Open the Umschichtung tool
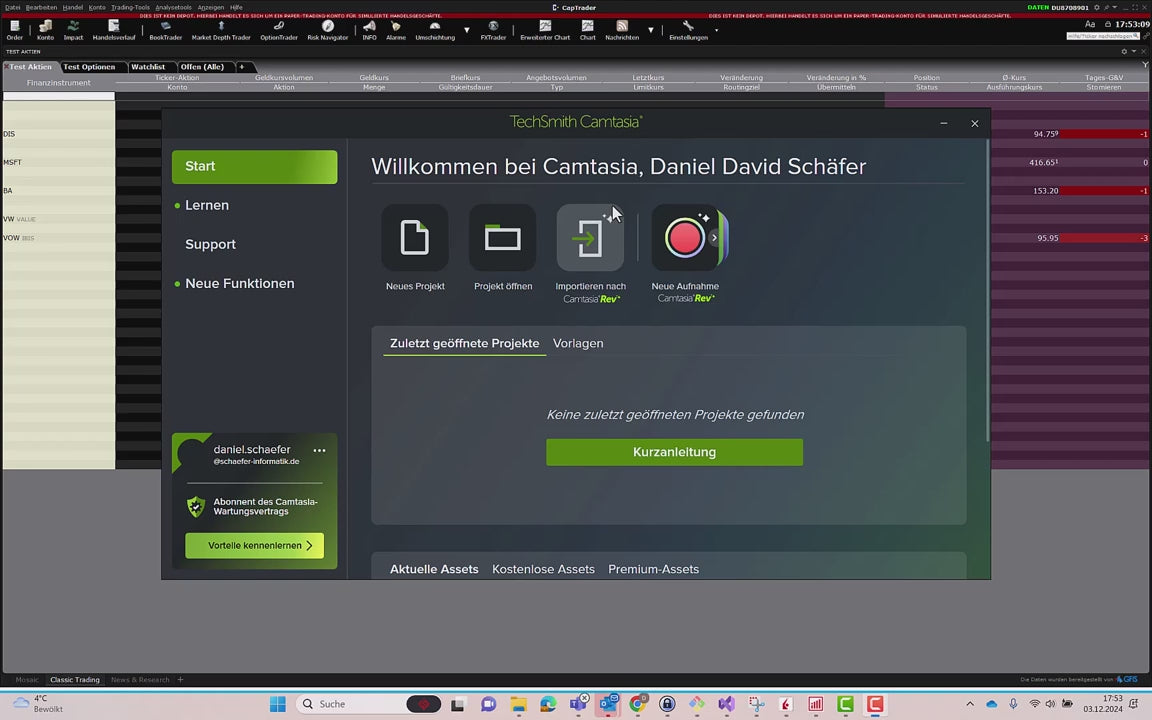The image size is (1152, 720). pos(435,30)
